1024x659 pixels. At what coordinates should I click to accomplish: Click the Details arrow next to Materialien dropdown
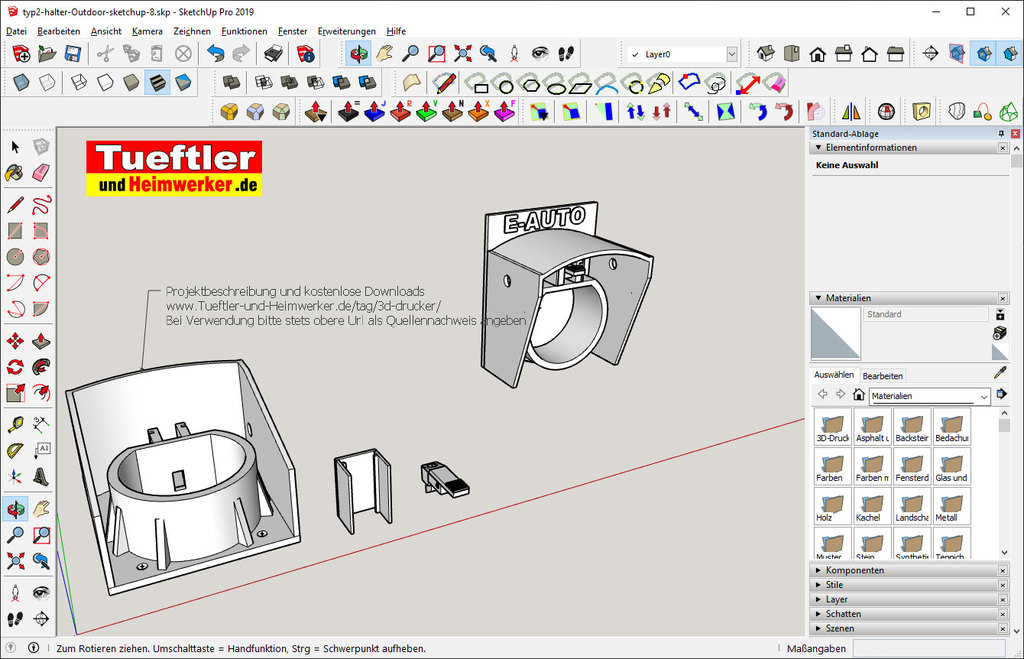[1000, 394]
